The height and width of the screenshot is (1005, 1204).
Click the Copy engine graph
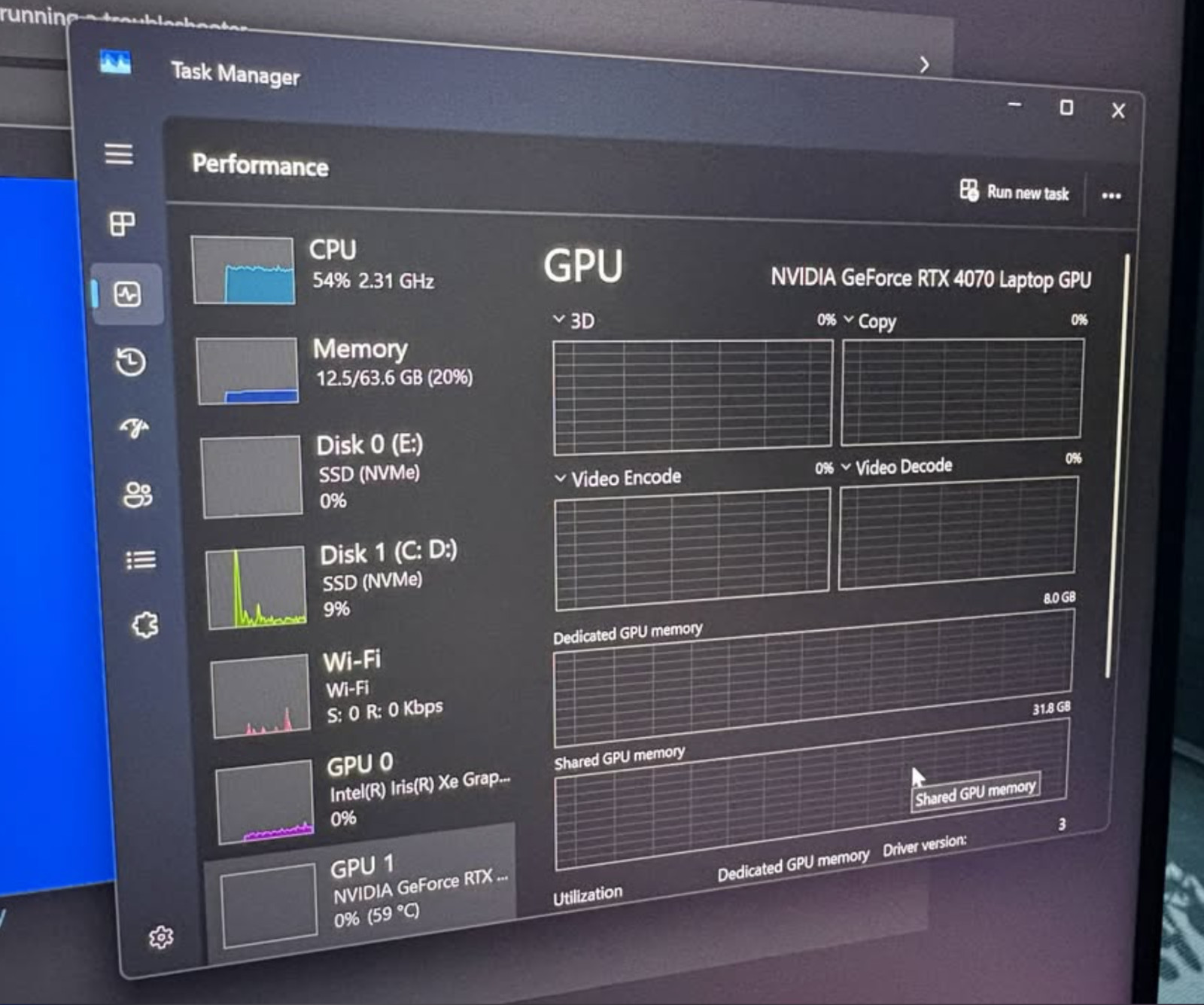(x=962, y=391)
